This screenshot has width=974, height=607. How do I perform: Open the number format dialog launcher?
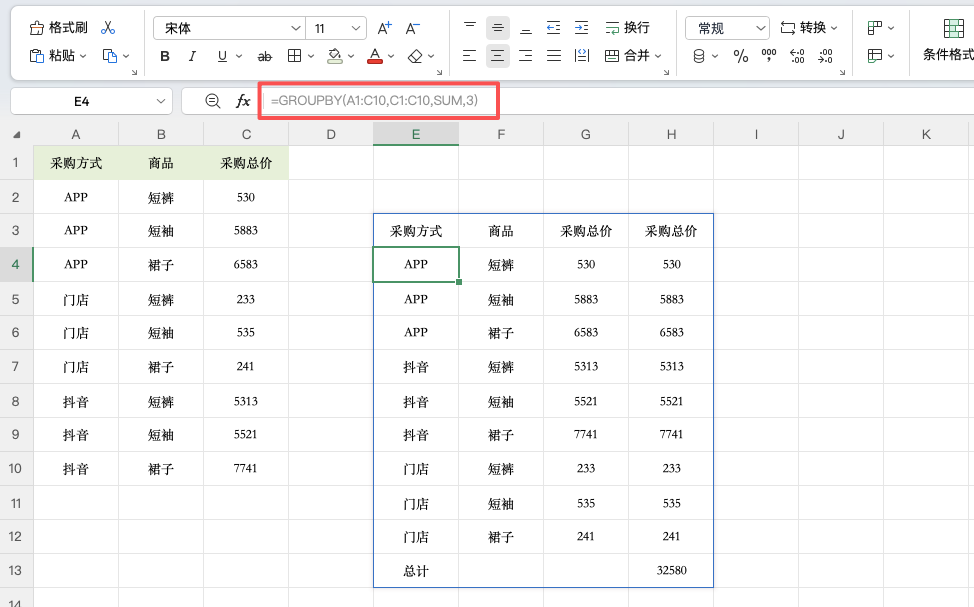[x=842, y=73]
